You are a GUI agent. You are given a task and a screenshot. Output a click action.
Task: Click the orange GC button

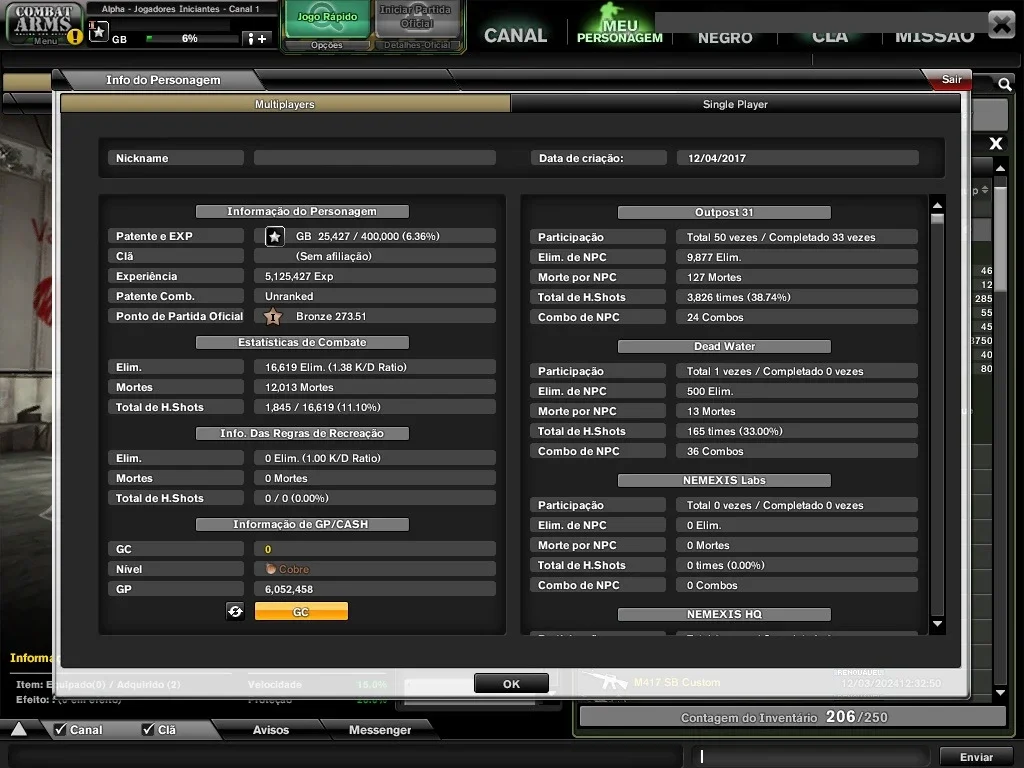point(301,611)
